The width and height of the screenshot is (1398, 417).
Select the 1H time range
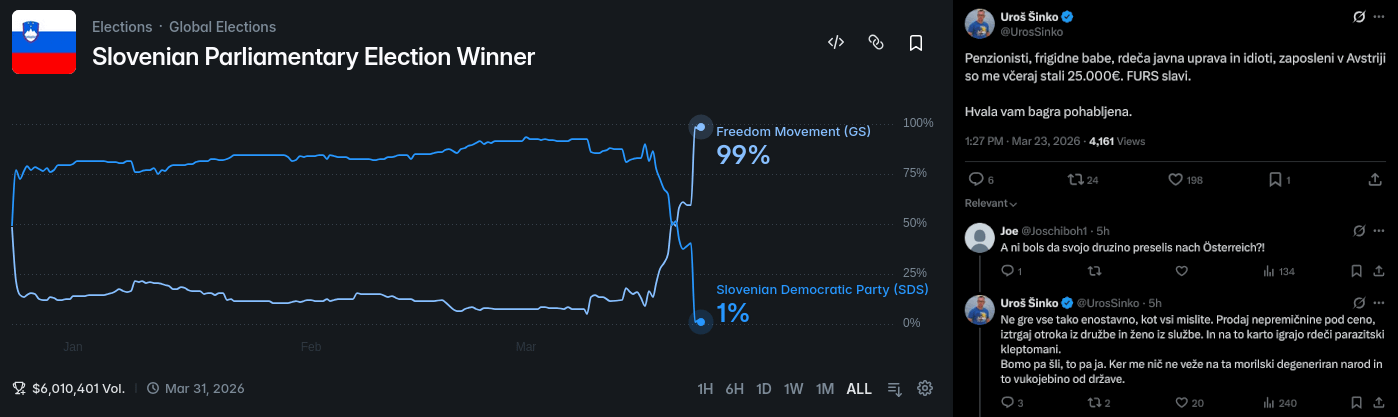705,389
